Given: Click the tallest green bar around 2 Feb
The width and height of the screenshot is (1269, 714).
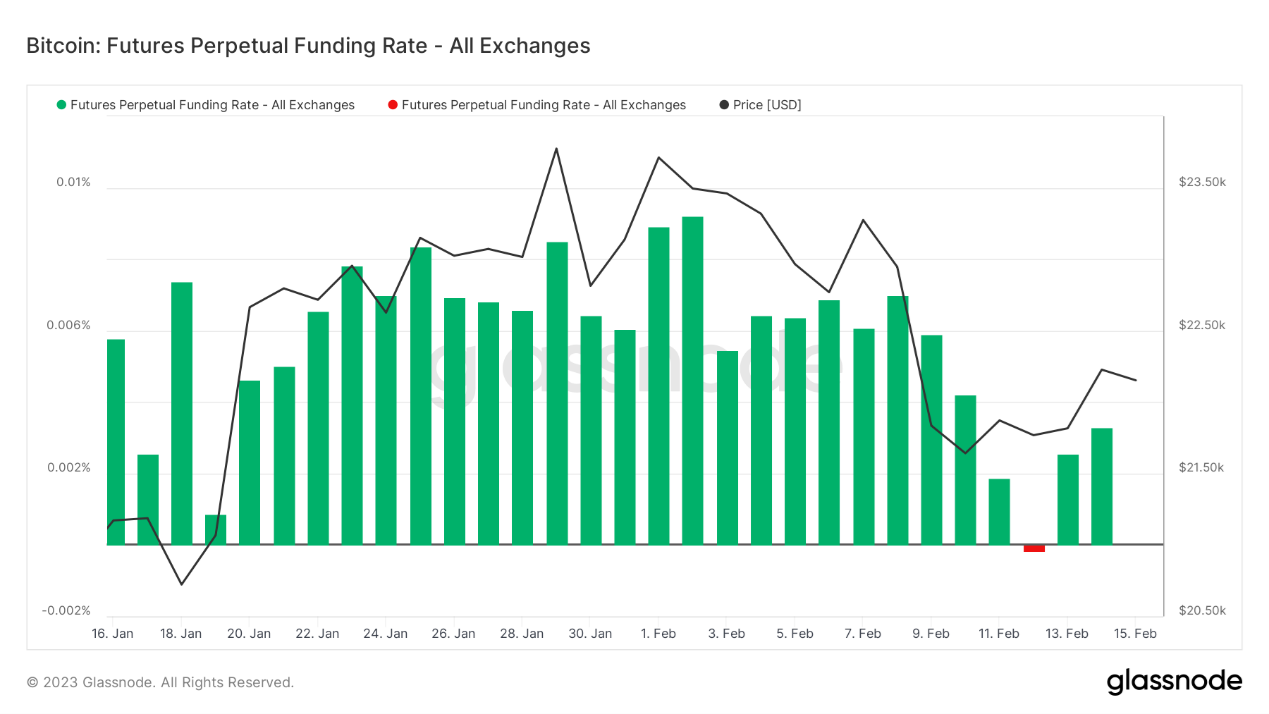Looking at the screenshot, I should 690,380.
